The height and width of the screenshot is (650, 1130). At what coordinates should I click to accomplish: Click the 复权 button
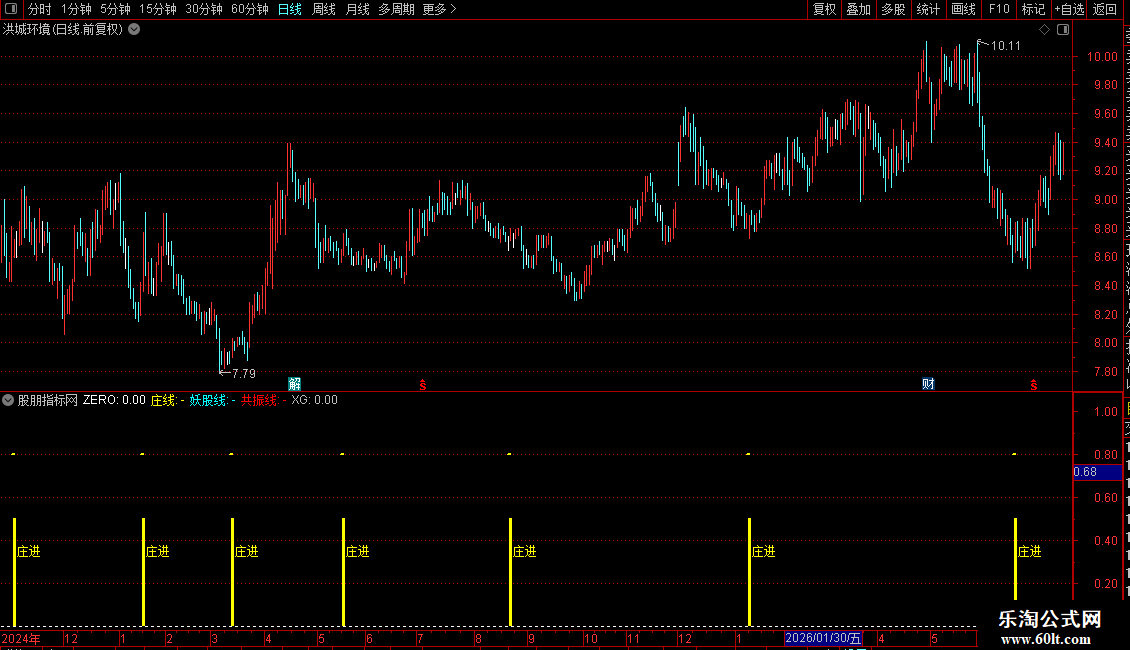click(824, 9)
